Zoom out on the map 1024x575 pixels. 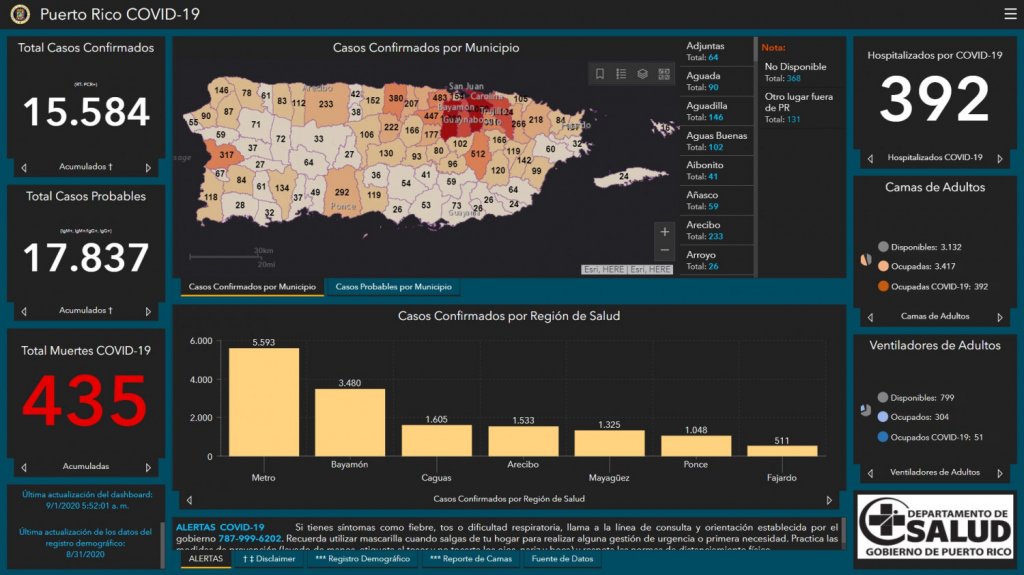tap(665, 251)
